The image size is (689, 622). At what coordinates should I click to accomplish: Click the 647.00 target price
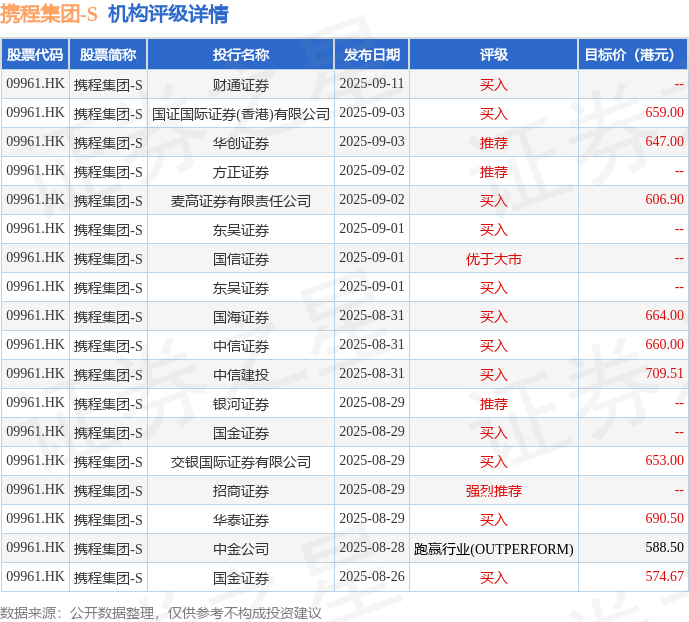click(x=664, y=141)
